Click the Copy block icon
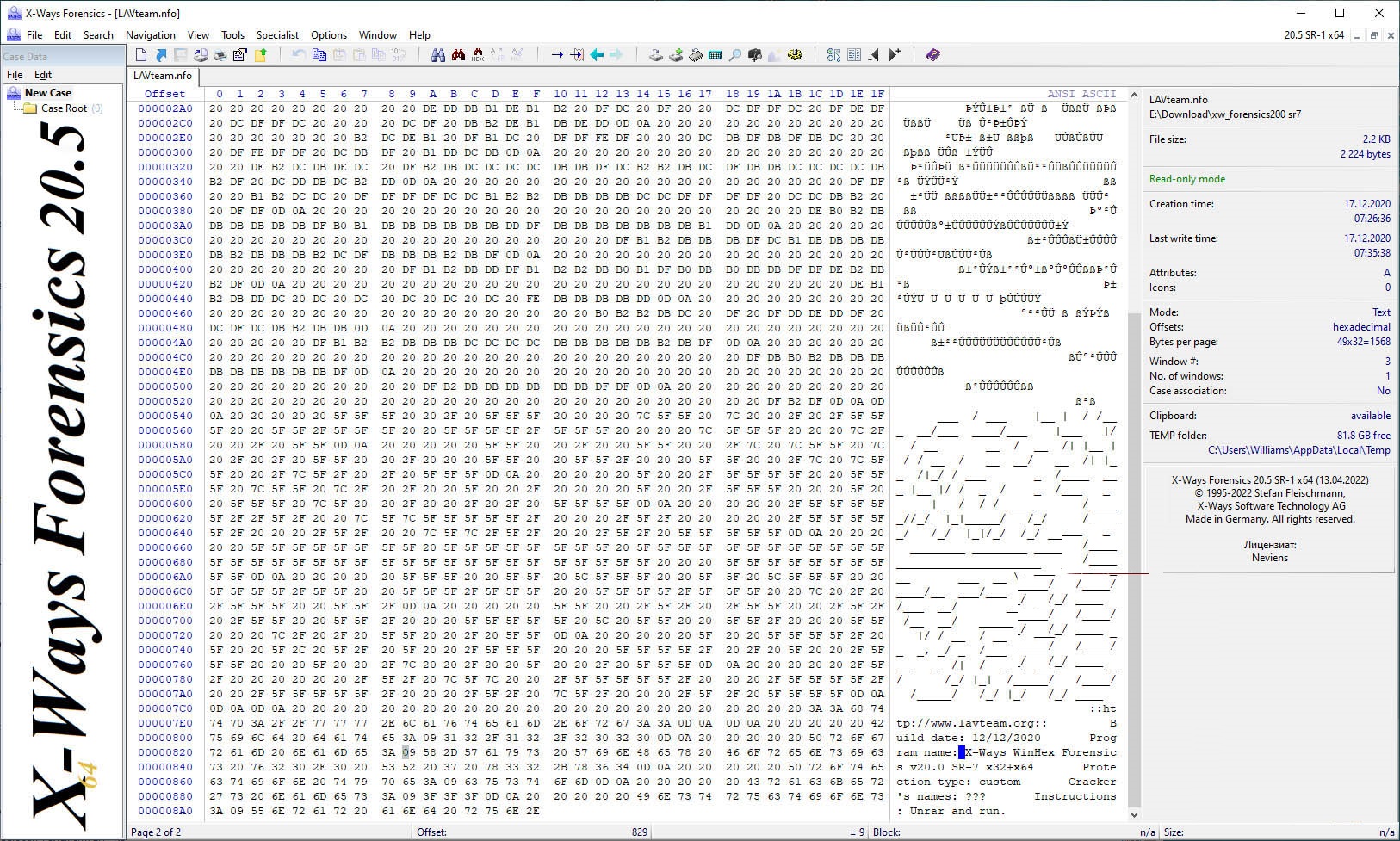 point(319,55)
